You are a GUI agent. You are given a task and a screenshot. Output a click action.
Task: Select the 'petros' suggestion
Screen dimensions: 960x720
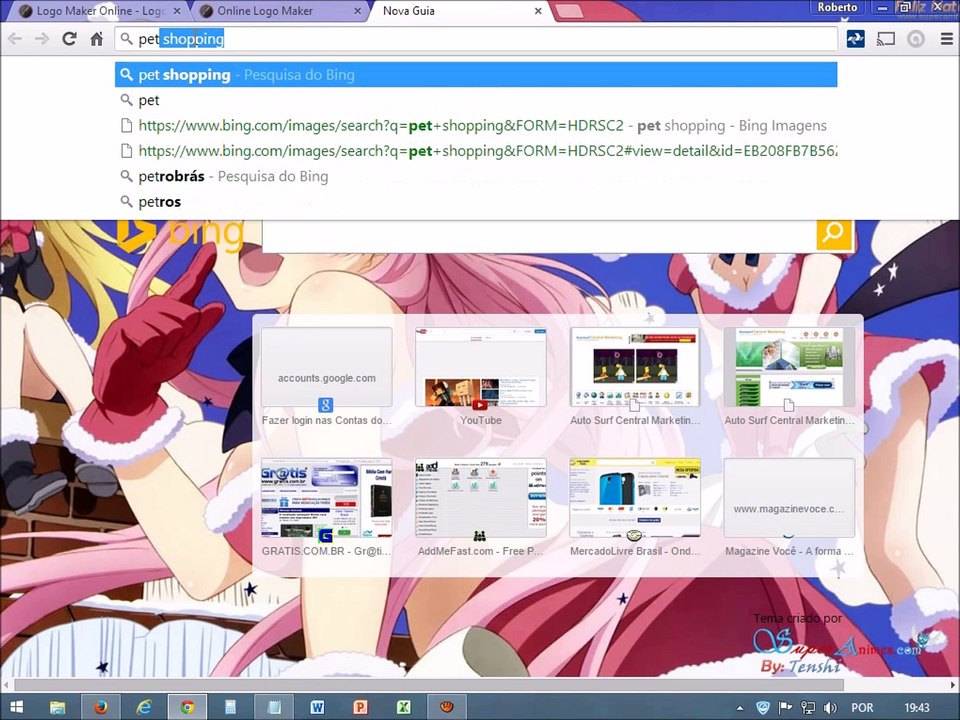(x=476, y=201)
